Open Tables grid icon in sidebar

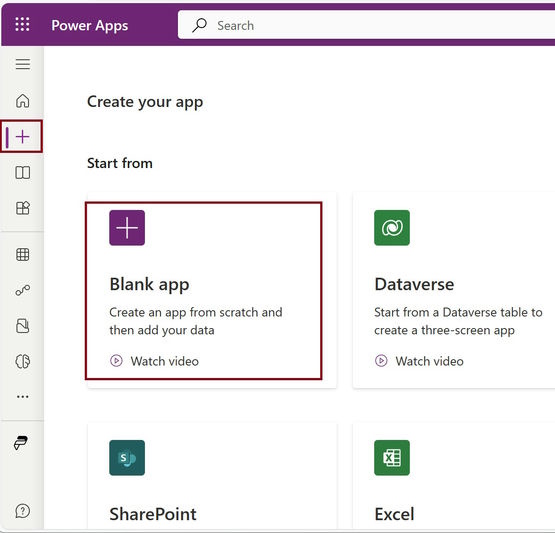point(23,254)
